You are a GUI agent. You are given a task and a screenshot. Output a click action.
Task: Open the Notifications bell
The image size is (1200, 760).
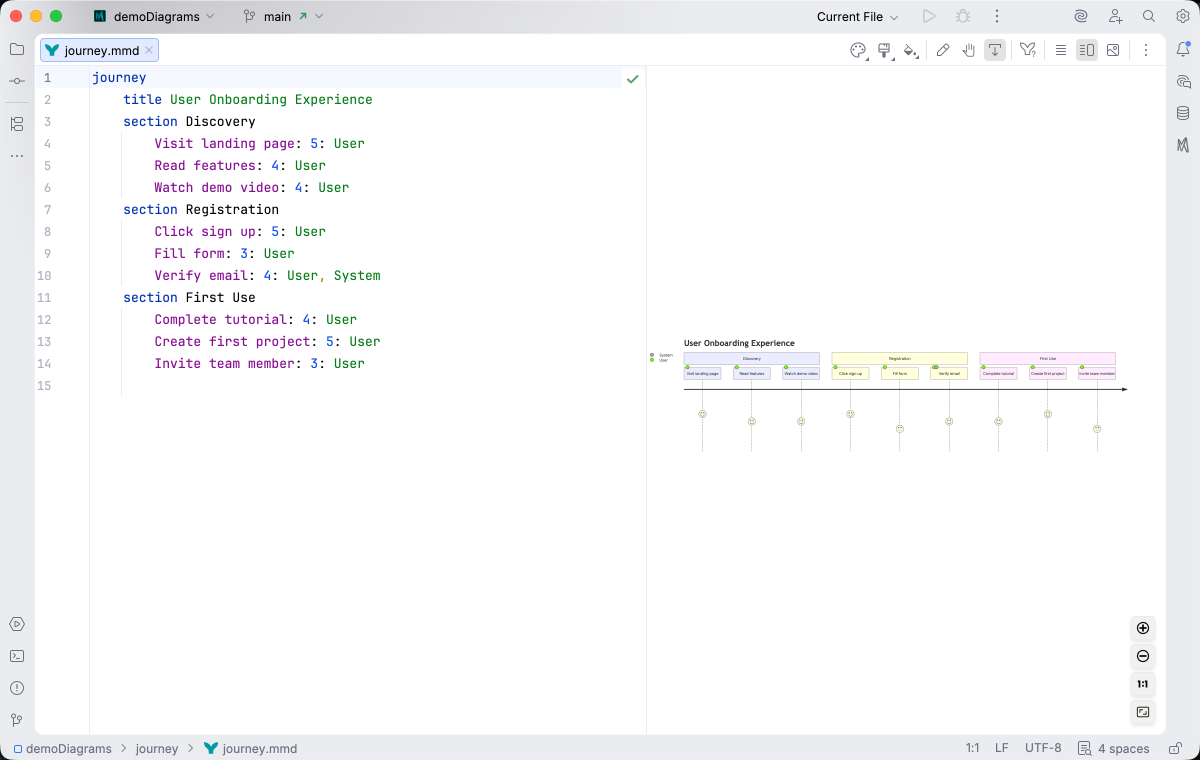[1183, 49]
